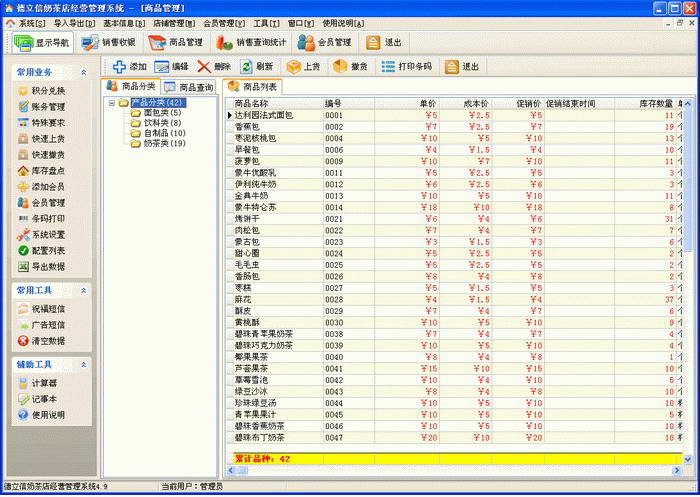Open the 店铺管理 menu
Viewport: 700px width, 497px height.
click(x=174, y=23)
